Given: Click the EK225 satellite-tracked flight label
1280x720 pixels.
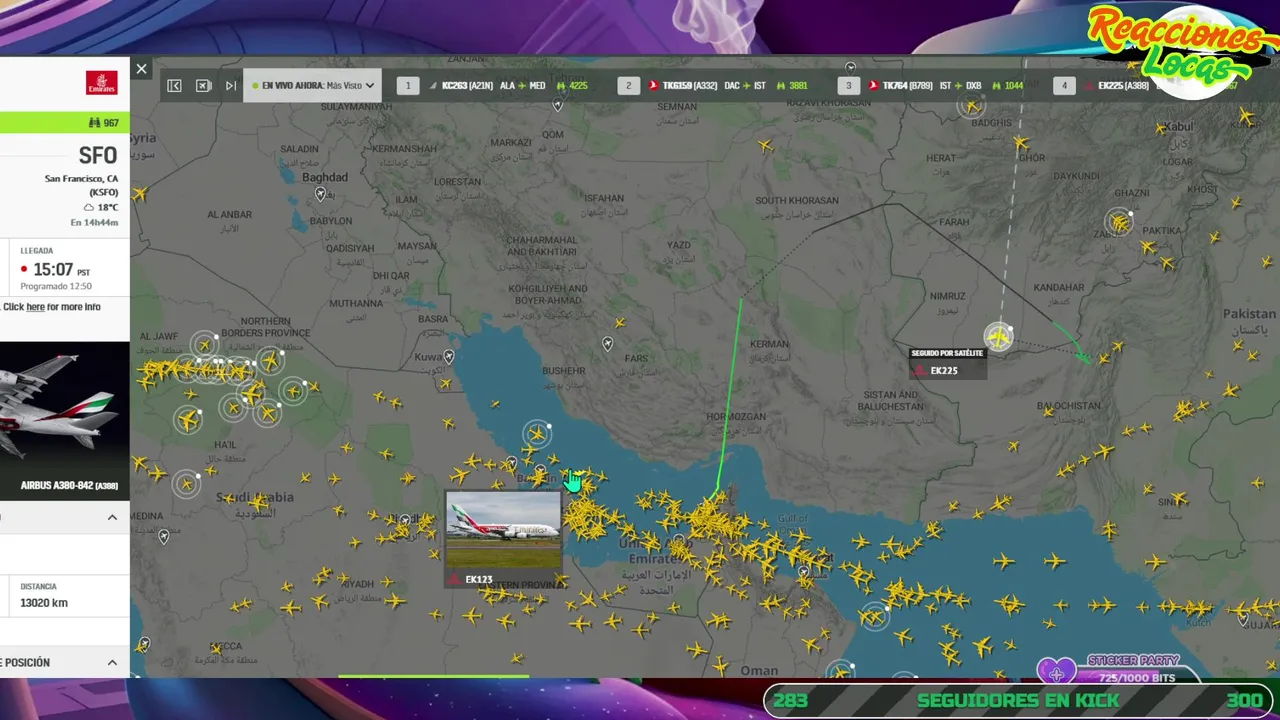Looking at the screenshot, I should click(947, 364).
